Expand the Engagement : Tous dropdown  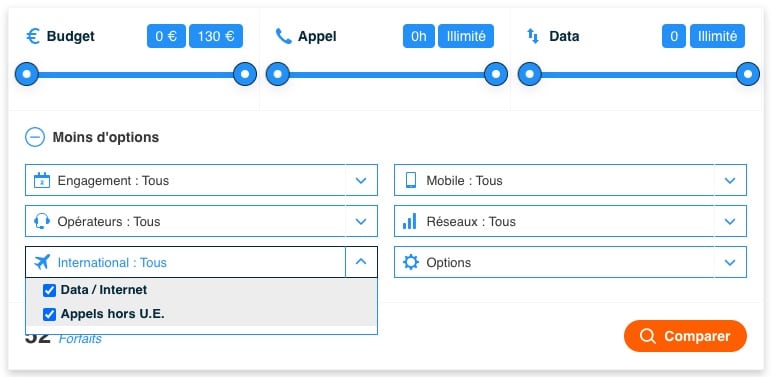click(x=201, y=180)
